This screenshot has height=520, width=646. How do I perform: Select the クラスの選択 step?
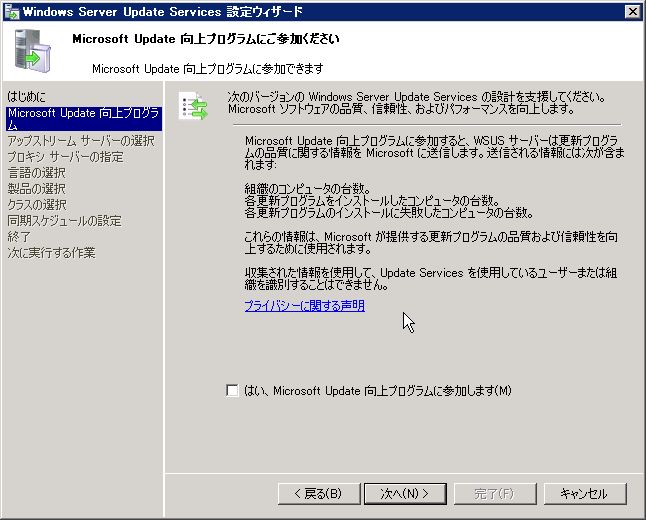point(37,205)
